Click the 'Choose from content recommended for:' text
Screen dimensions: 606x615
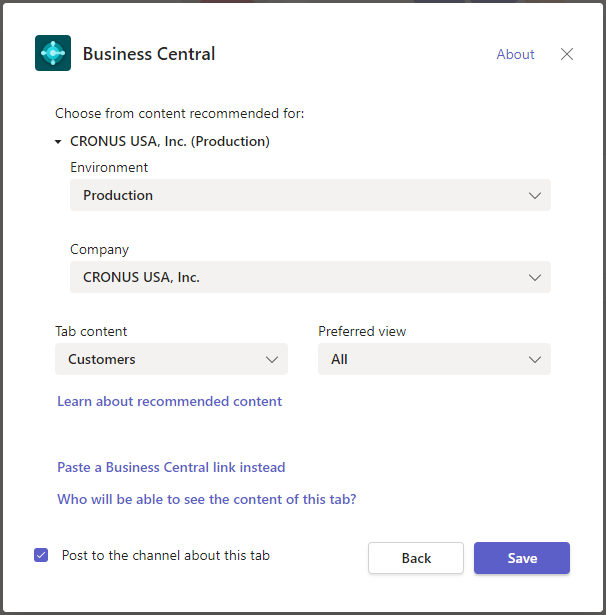click(180, 113)
